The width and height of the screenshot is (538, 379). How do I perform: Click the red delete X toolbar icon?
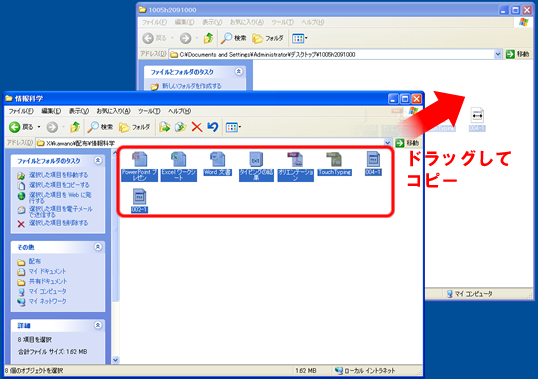pyautogui.click(x=197, y=127)
